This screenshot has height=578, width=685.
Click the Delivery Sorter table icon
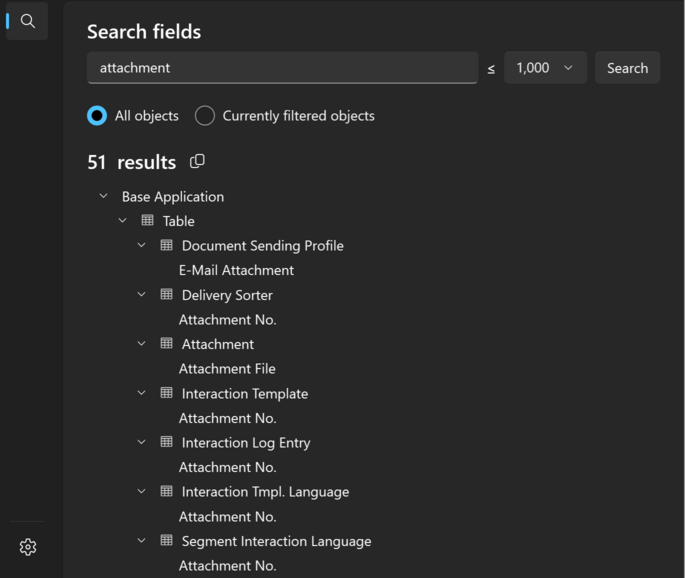tap(166, 294)
